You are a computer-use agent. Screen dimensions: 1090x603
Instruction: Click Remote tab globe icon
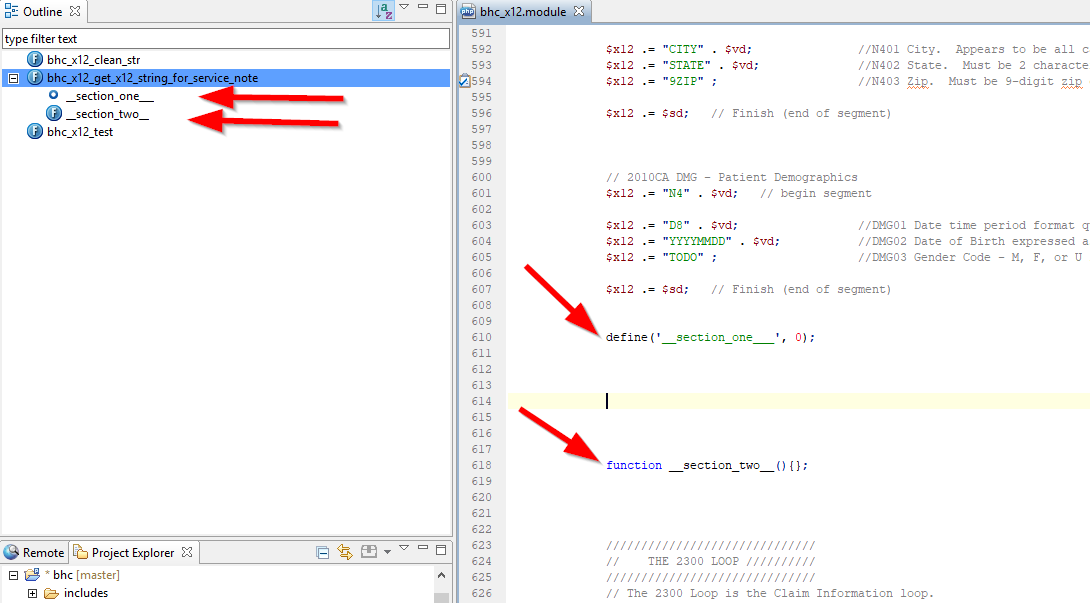[x=11, y=552]
